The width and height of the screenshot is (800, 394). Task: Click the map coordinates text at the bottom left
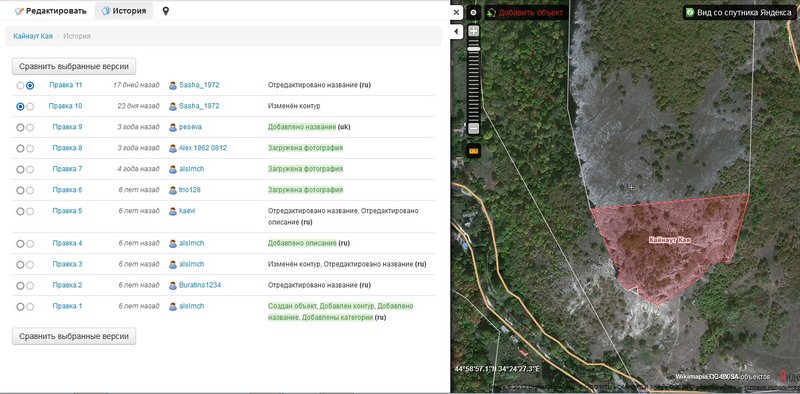coord(497,368)
